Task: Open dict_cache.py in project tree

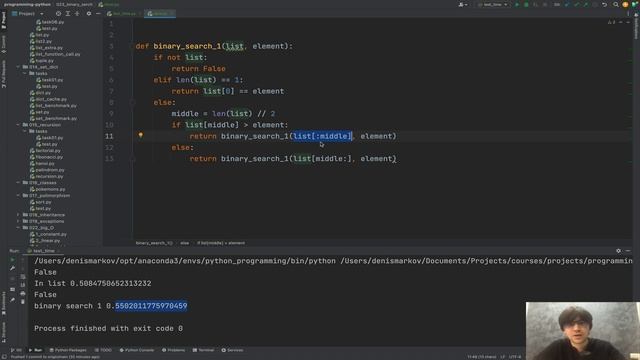Action: (48, 99)
